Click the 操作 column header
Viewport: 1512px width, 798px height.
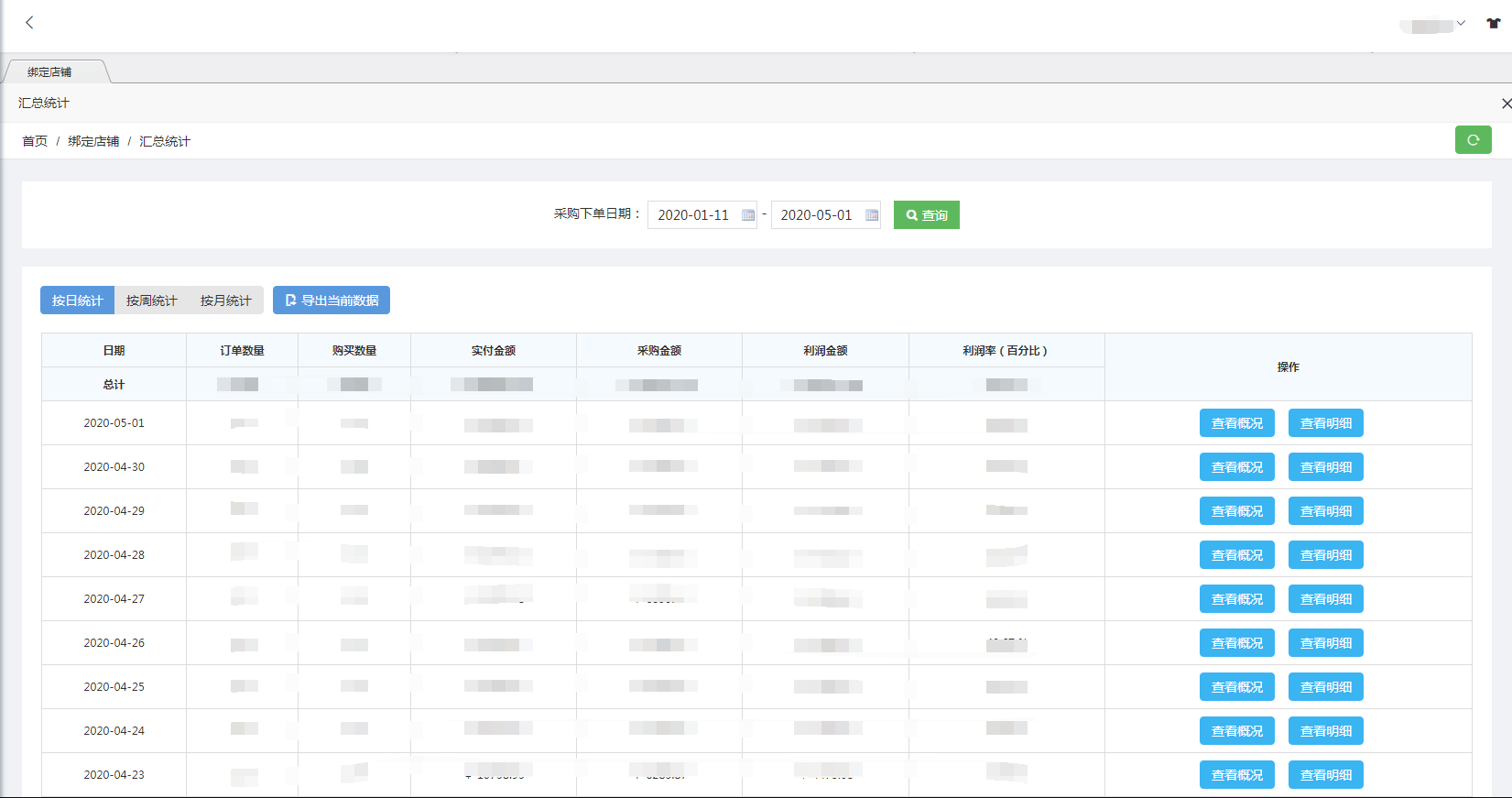click(x=1289, y=367)
